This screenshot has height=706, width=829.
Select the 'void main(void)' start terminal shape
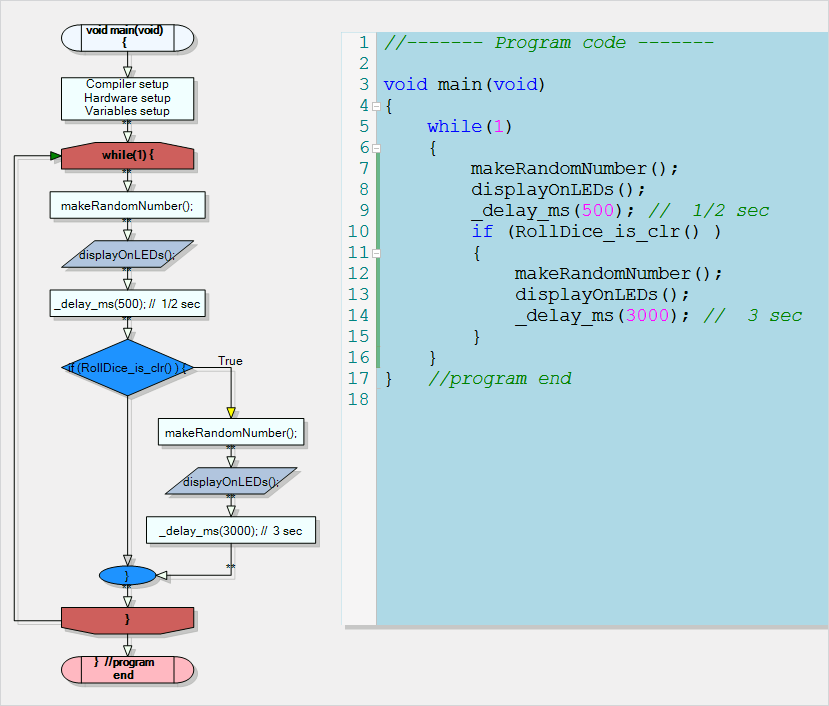(127, 37)
